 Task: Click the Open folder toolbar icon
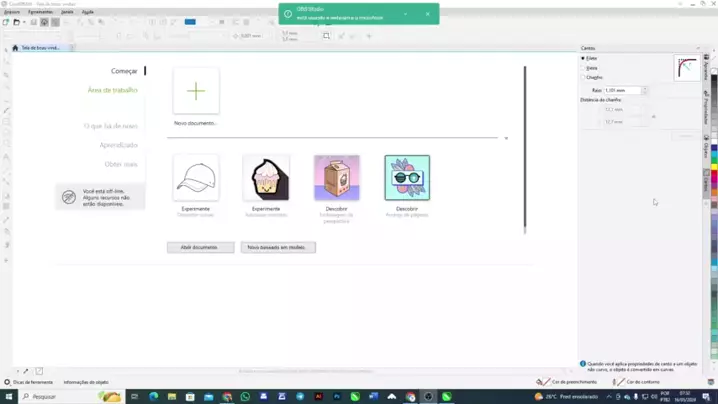pyautogui.click(x=16, y=22)
